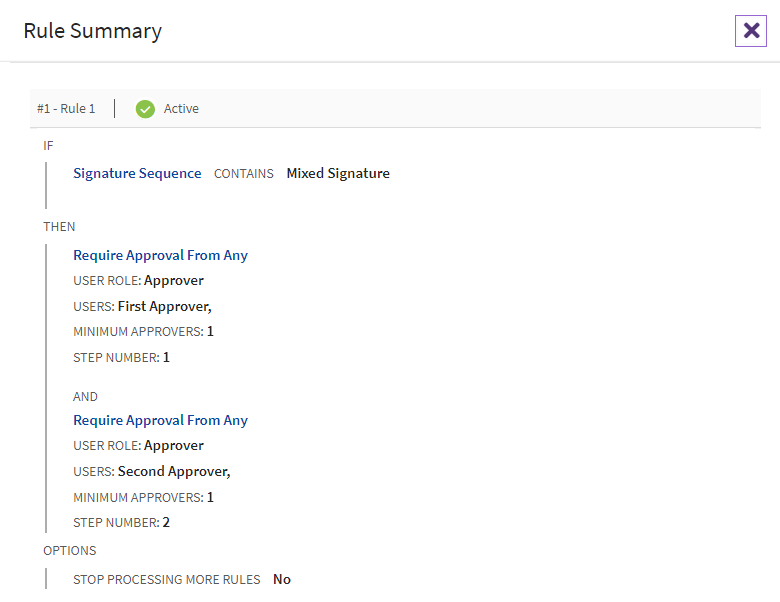Select the 'No' value for stop processing
780x602 pixels.
(x=282, y=579)
